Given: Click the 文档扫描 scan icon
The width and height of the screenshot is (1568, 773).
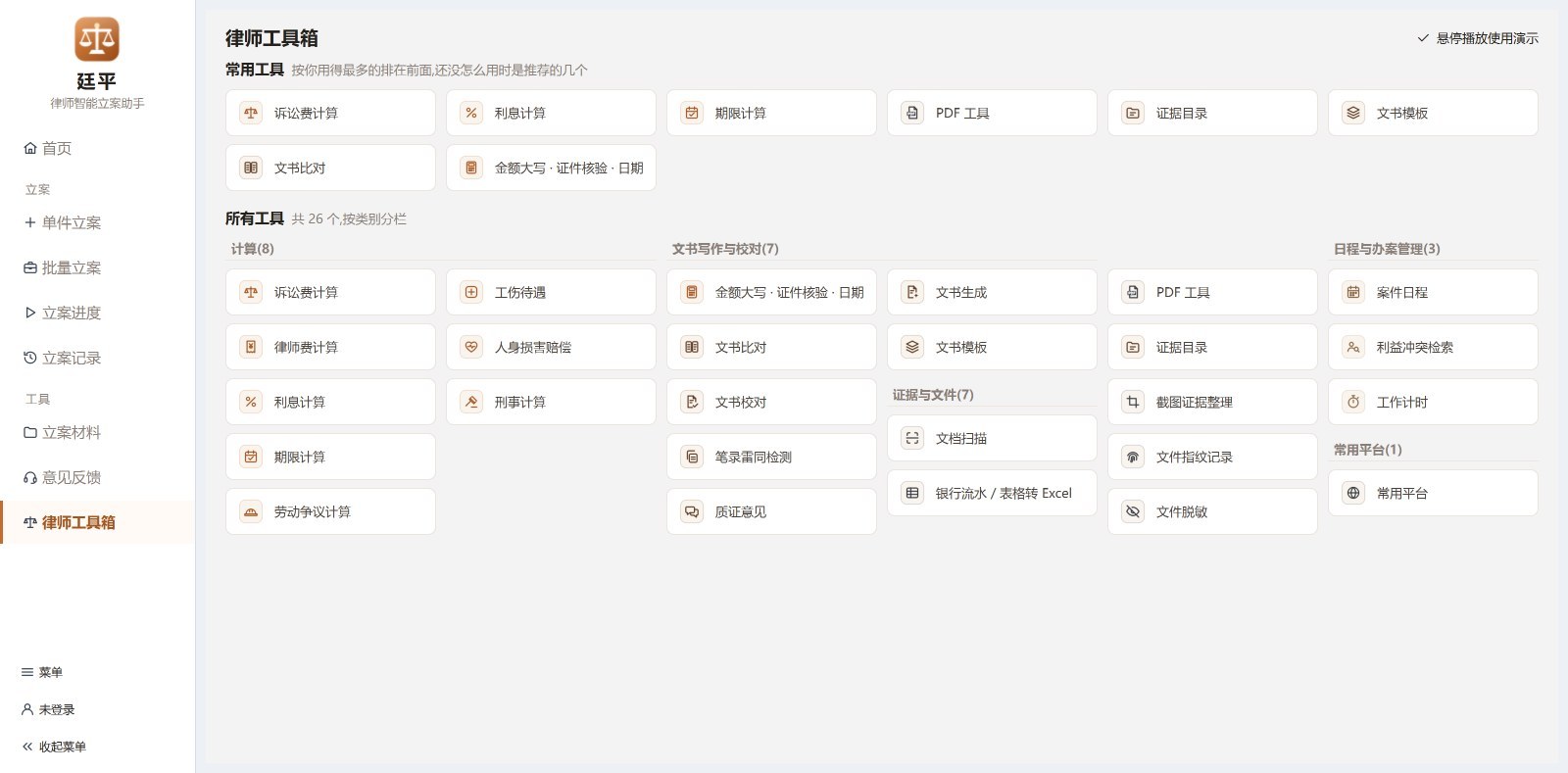Looking at the screenshot, I should click(912, 438).
